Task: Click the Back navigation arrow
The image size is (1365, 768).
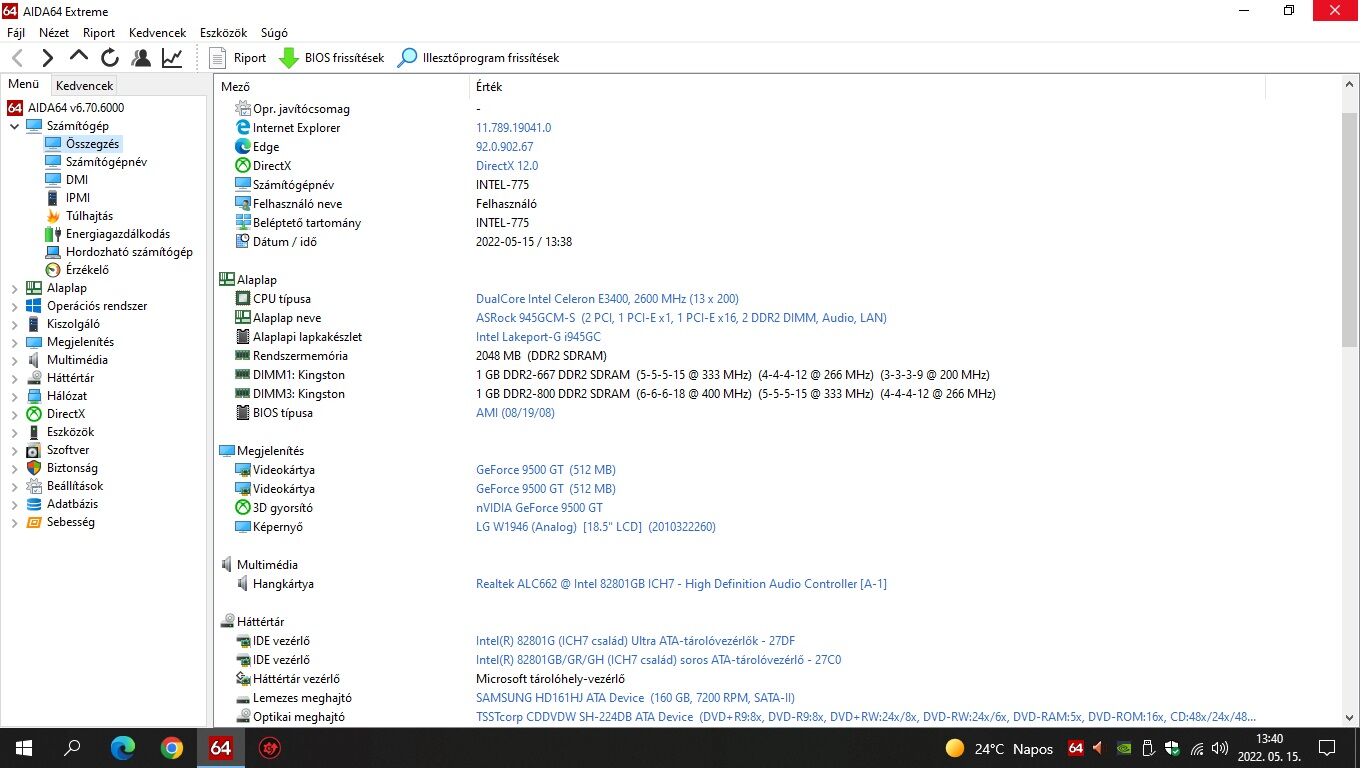Action: [x=17, y=58]
